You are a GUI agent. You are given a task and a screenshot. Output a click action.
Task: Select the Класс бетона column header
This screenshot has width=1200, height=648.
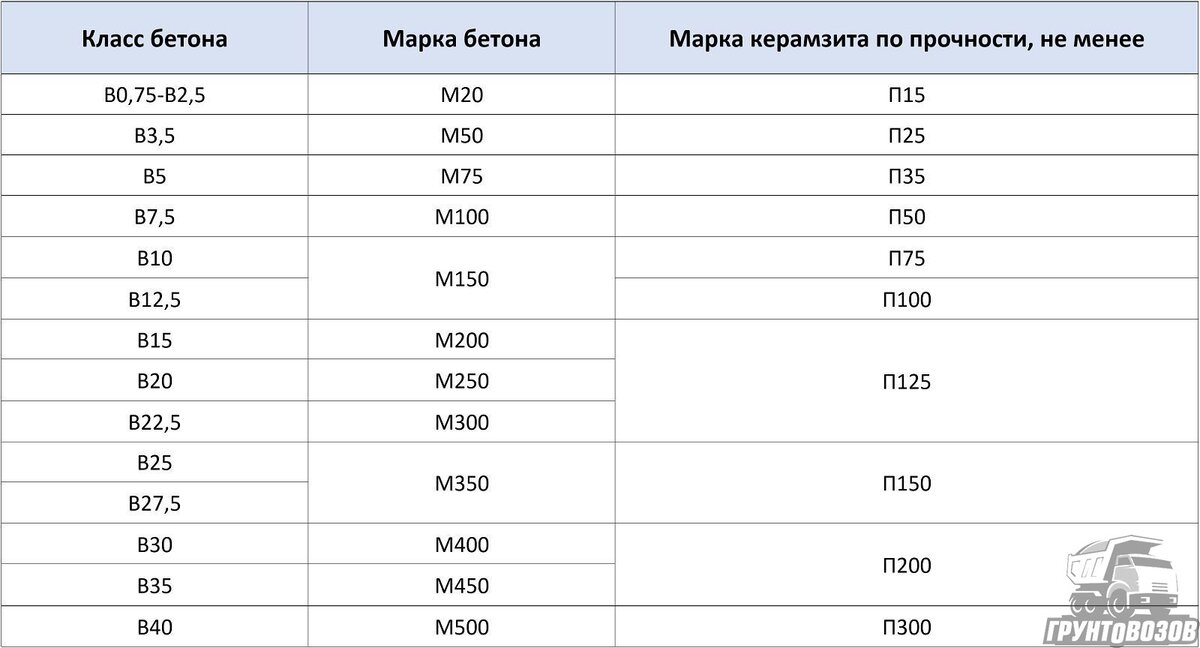[x=154, y=40]
